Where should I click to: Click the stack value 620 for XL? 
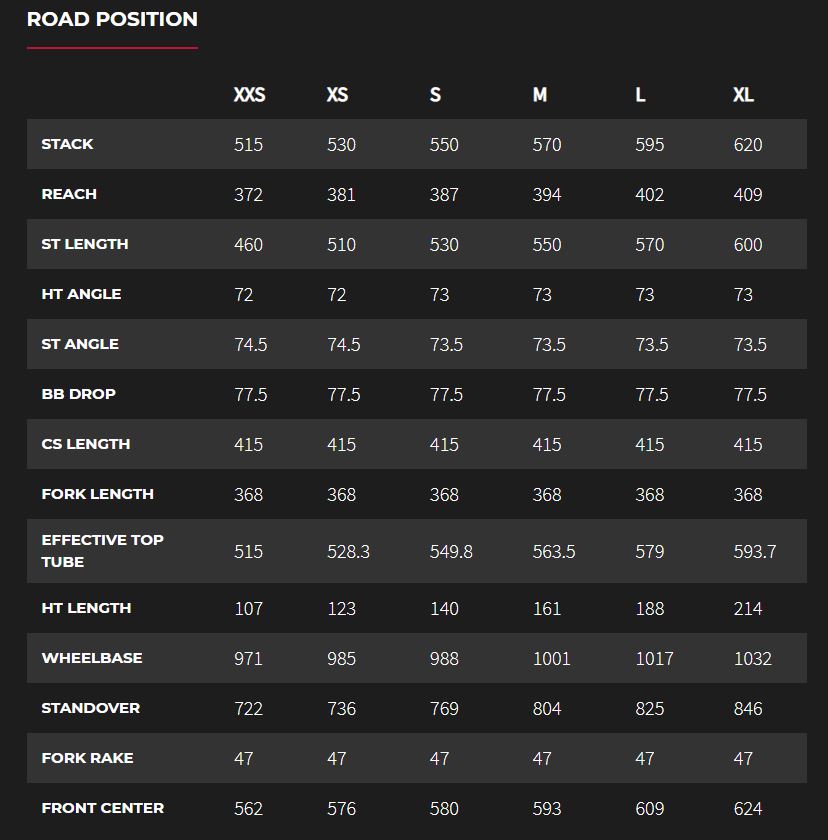point(747,145)
